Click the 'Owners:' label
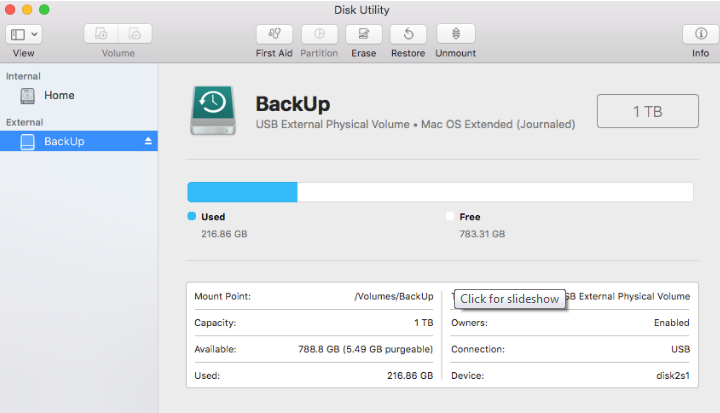 (x=469, y=322)
